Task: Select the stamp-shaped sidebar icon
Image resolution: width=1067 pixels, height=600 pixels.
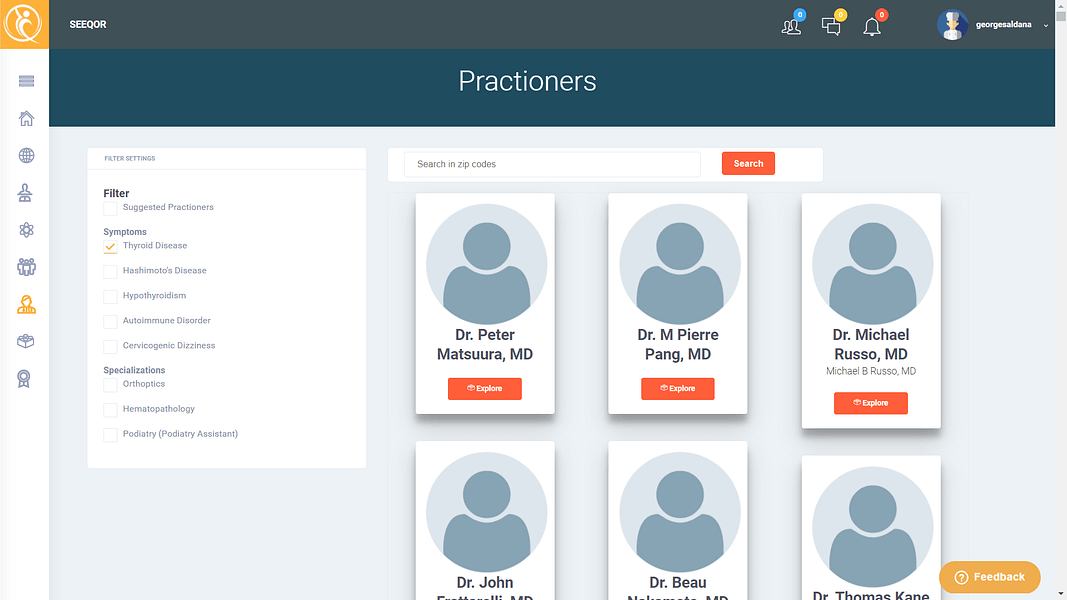Action: tap(25, 193)
